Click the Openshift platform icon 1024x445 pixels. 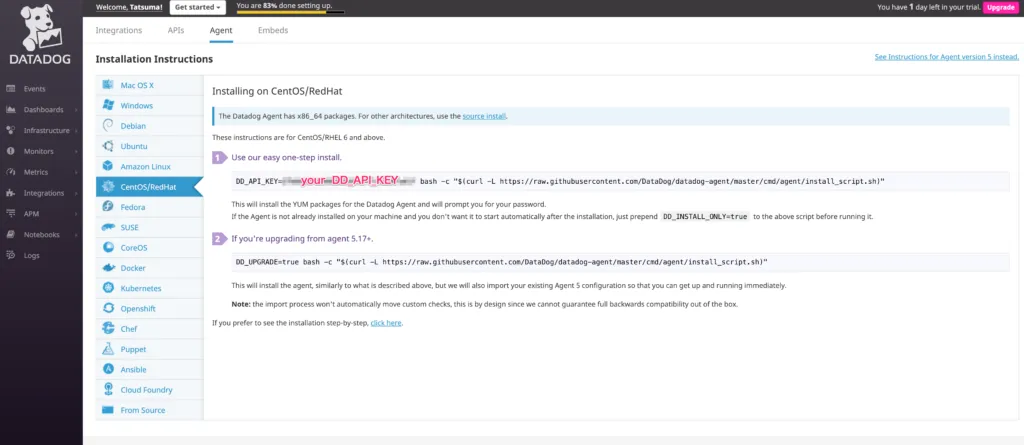click(x=108, y=308)
